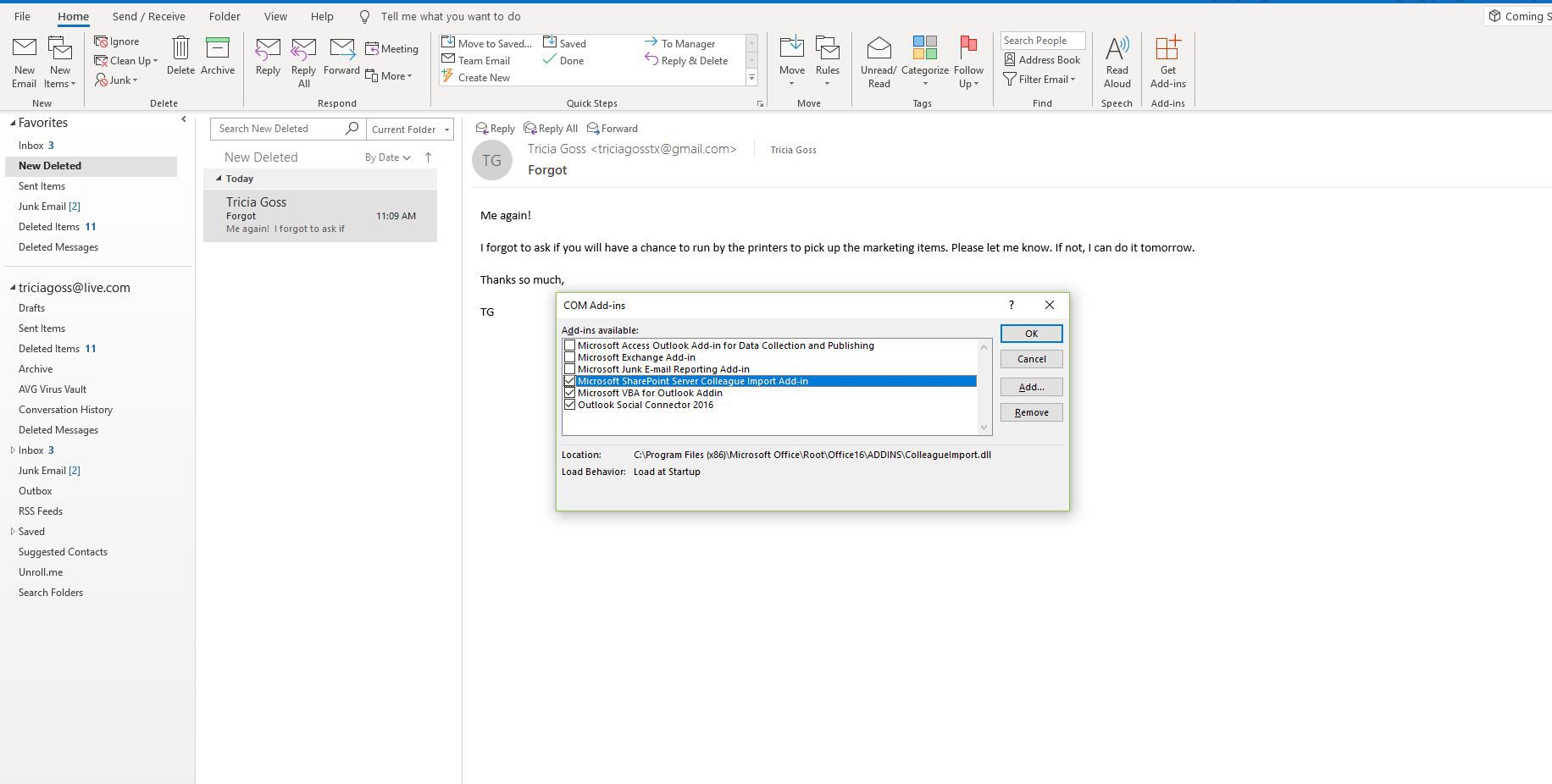Open the Junk dropdown
Image resolution: width=1552 pixels, height=784 pixels.
(117, 80)
